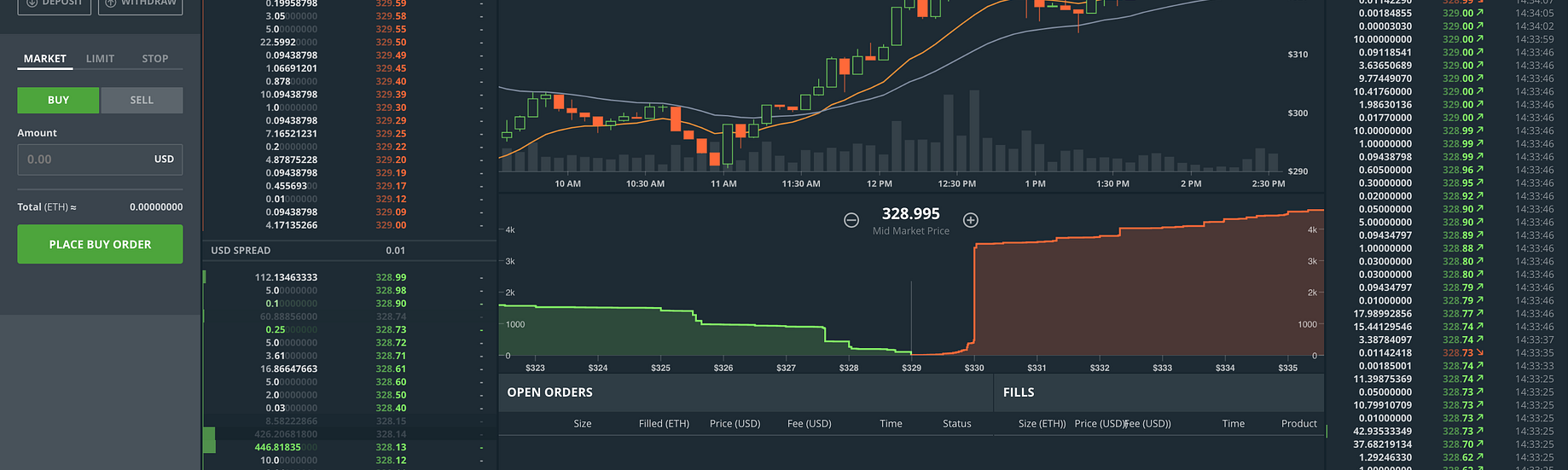Image resolution: width=1568 pixels, height=470 pixels.
Task: Select ask price 329.20 in order book
Action: click(391, 160)
